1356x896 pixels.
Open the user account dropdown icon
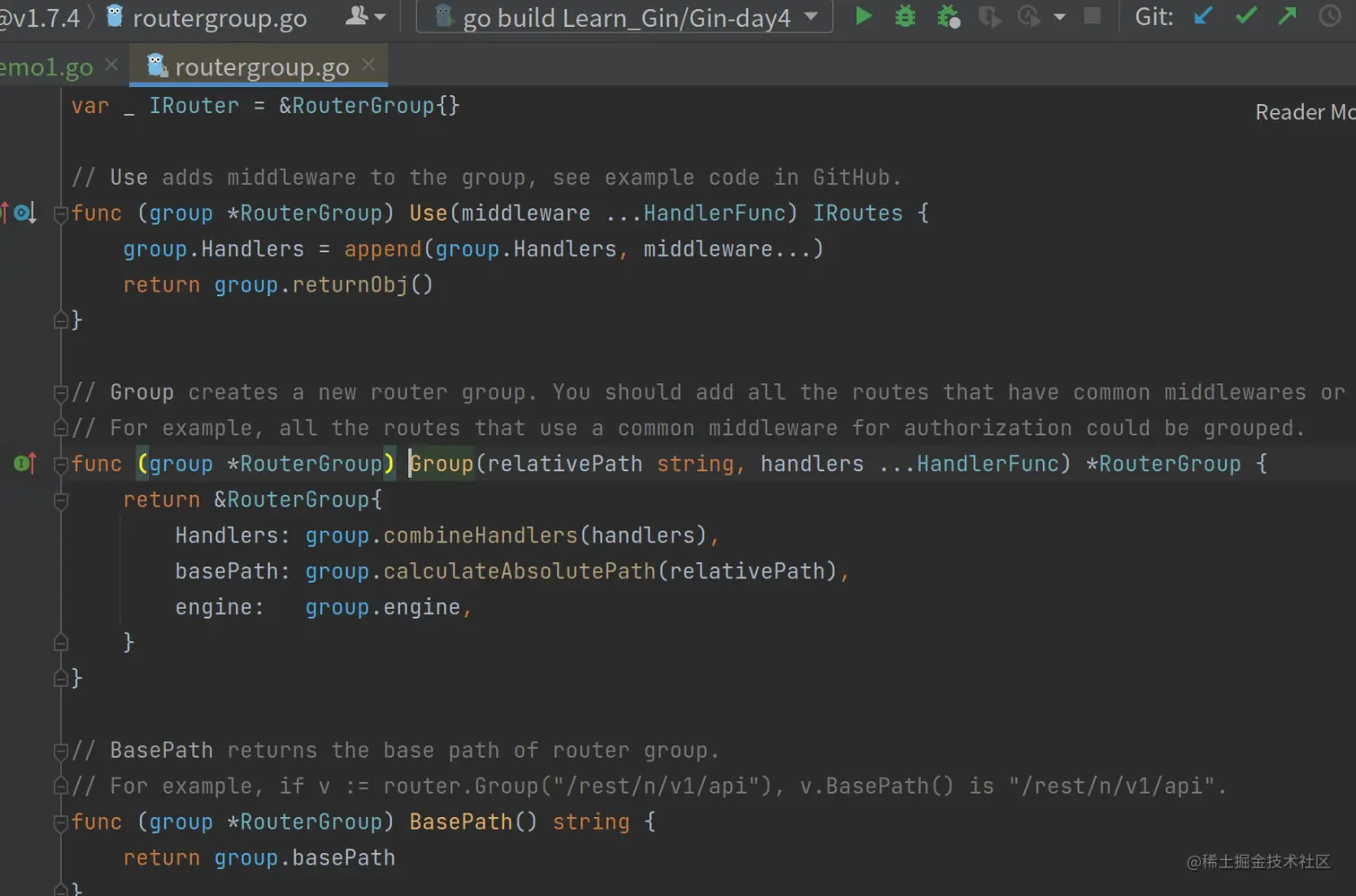366,16
